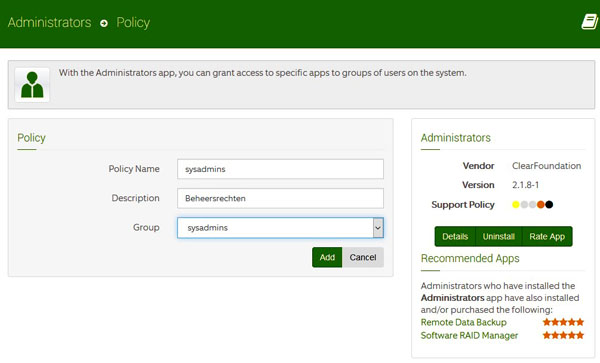The width and height of the screenshot is (600, 363).
Task: Click the black support policy dot
Action: click(549, 205)
